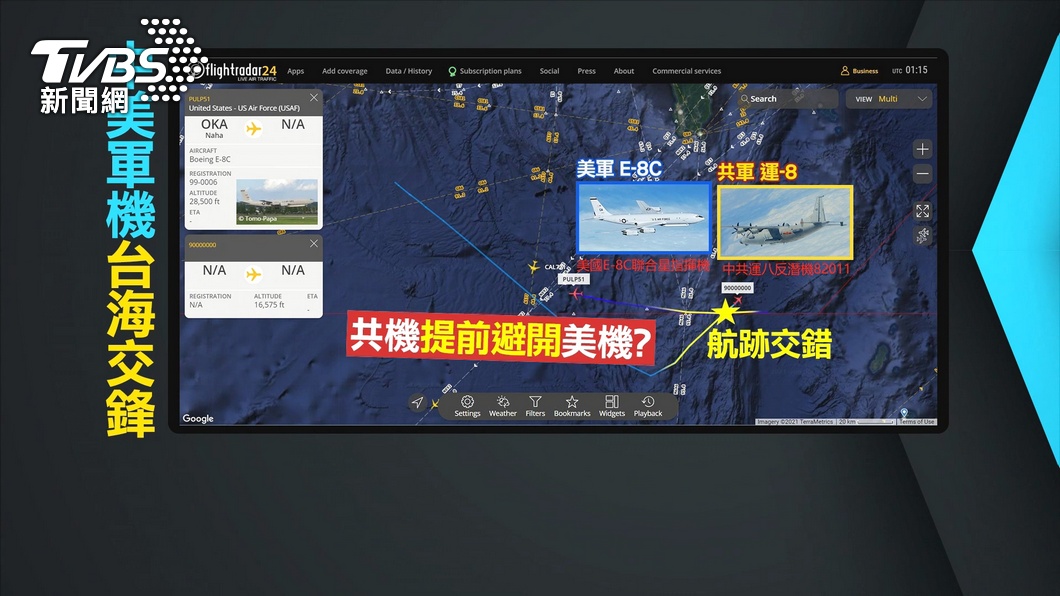Click United States - US Air Force header
Viewport: 1060px width, 596px height.
coord(244,108)
